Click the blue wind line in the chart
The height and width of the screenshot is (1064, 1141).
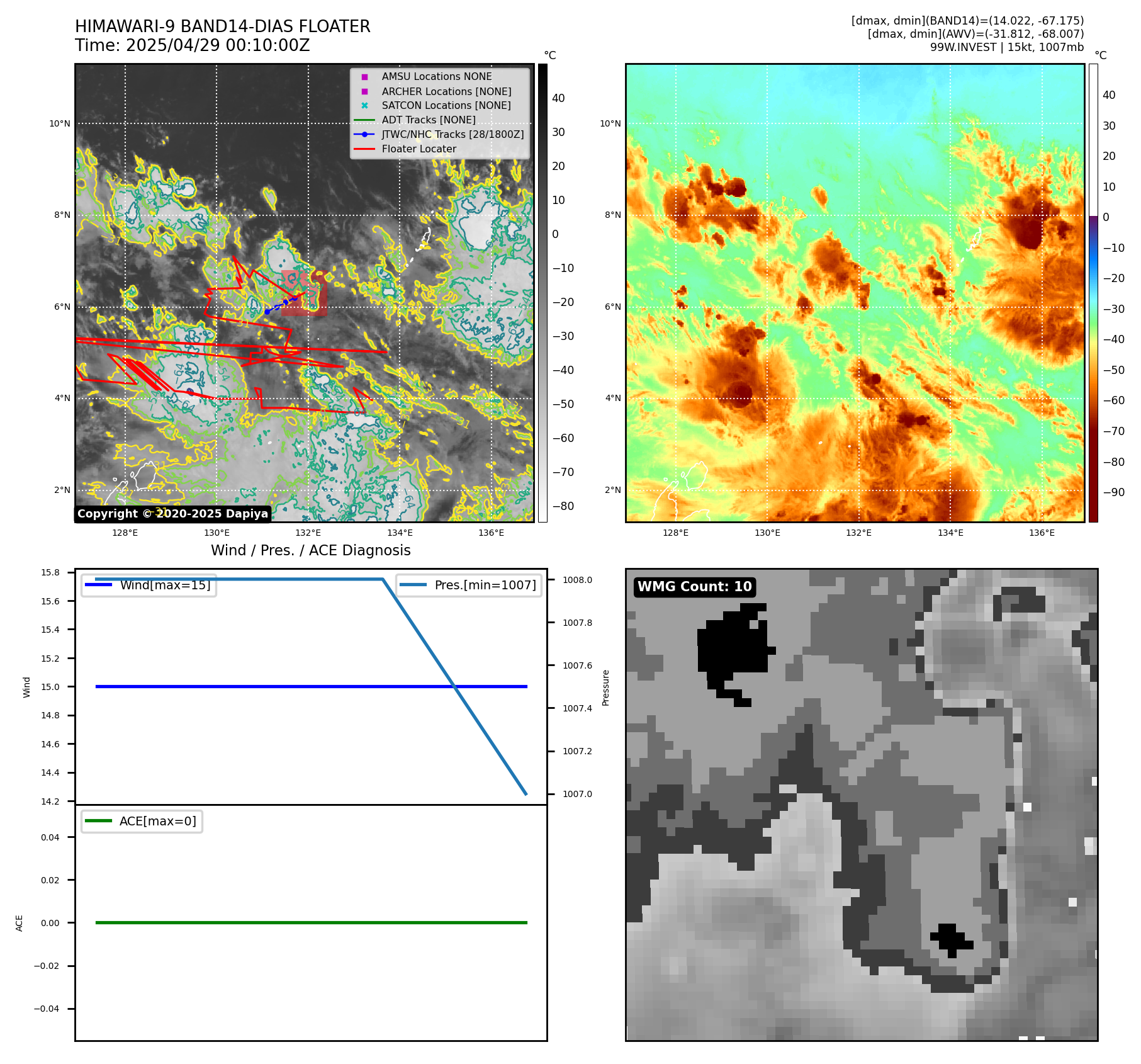pos(311,686)
